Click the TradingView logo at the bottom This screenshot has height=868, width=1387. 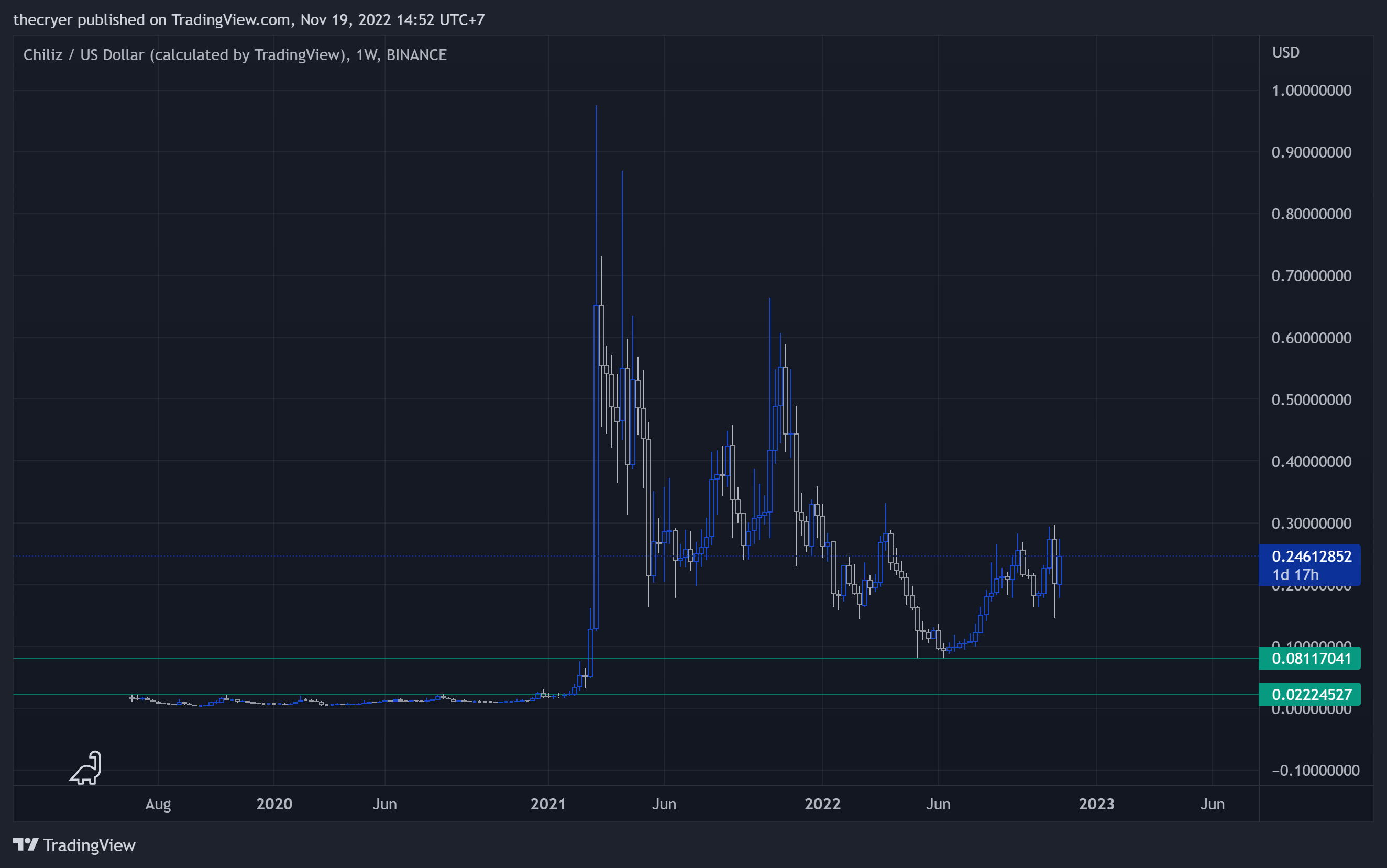click(x=74, y=845)
